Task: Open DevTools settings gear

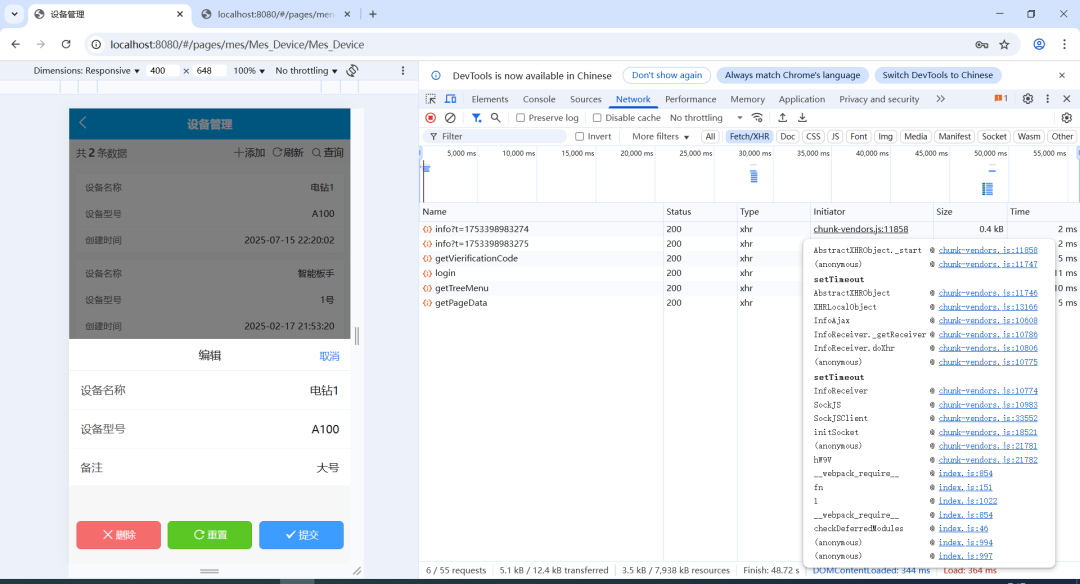Action: (1027, 99)
